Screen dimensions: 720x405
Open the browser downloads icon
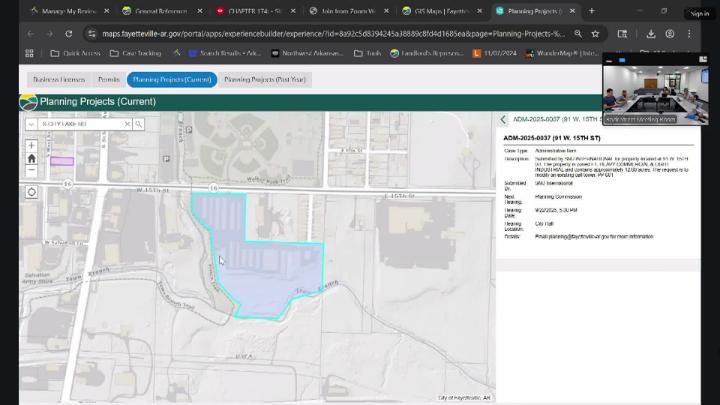coord(651,33)
